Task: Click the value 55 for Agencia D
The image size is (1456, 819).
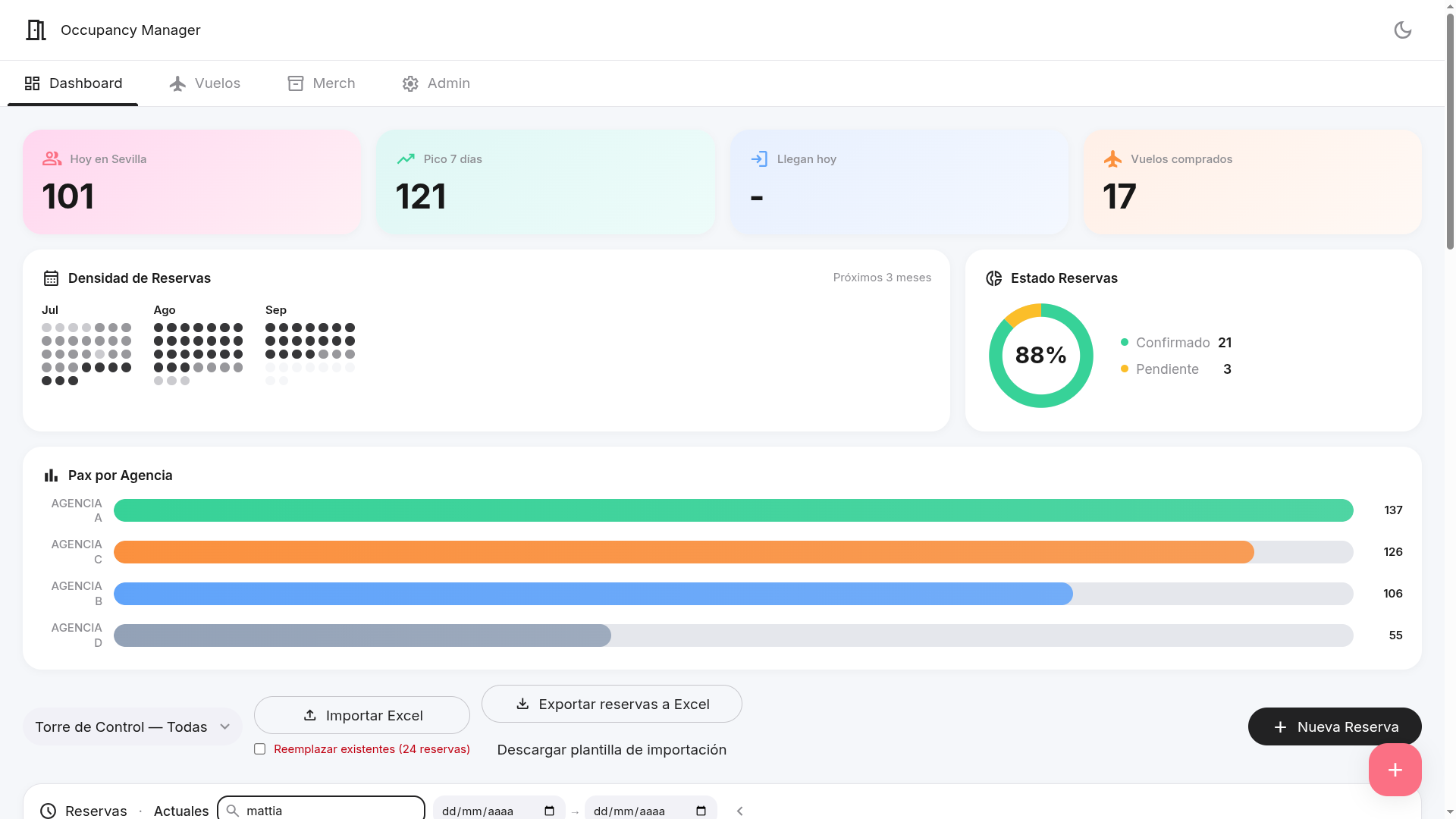Action: 1396,635
